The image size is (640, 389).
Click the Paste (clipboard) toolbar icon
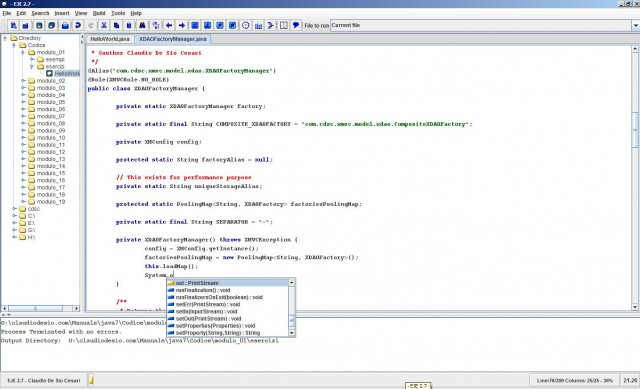tap(129, 25)
